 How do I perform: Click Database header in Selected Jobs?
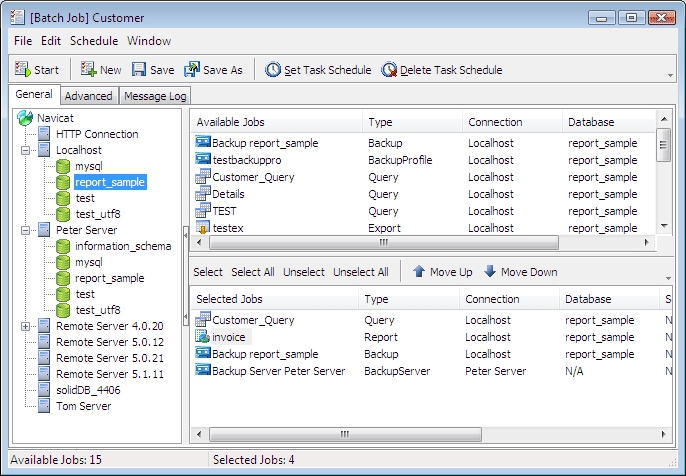609,299
